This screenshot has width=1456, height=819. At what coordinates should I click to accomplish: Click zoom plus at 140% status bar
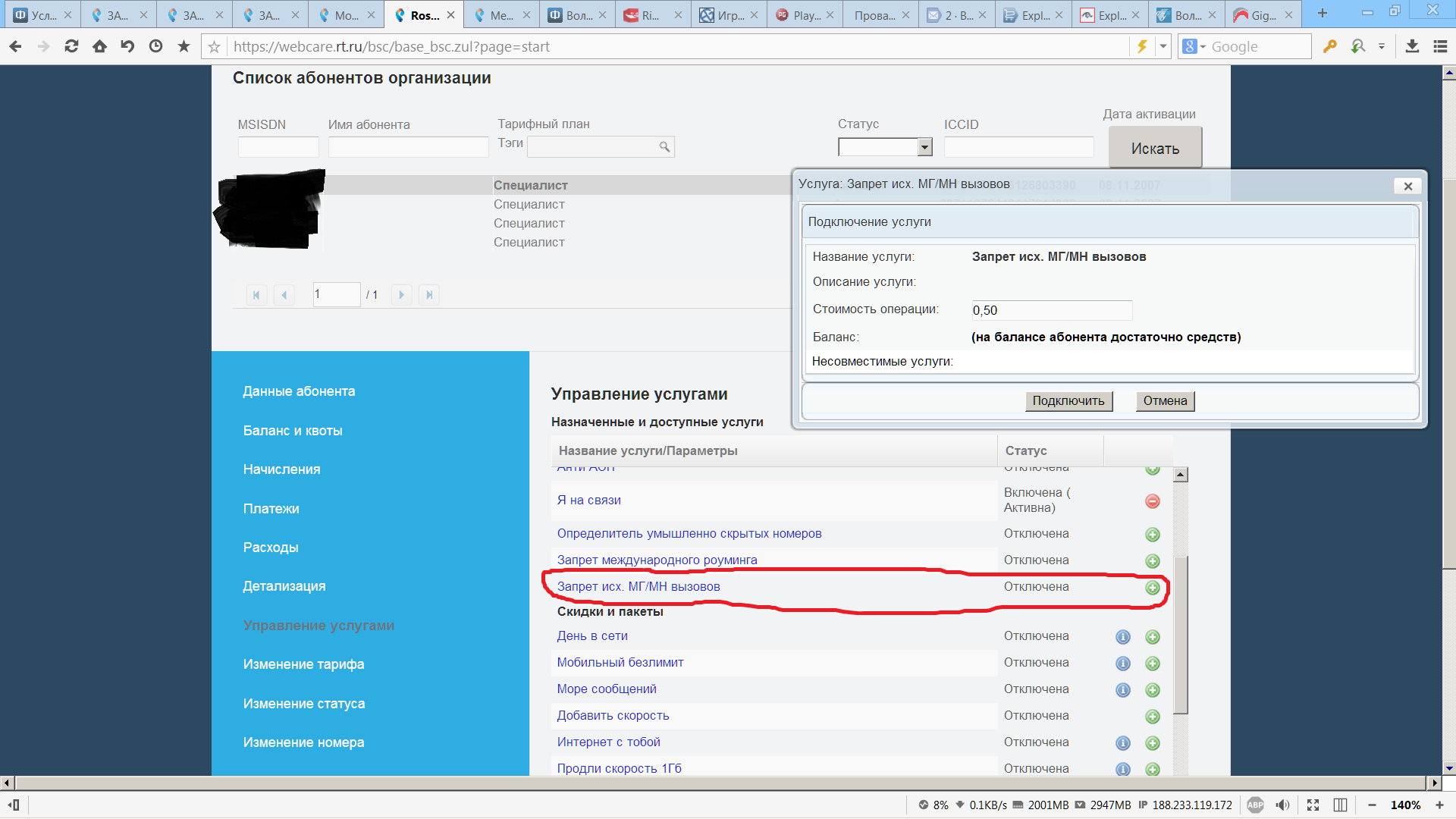1439,805
